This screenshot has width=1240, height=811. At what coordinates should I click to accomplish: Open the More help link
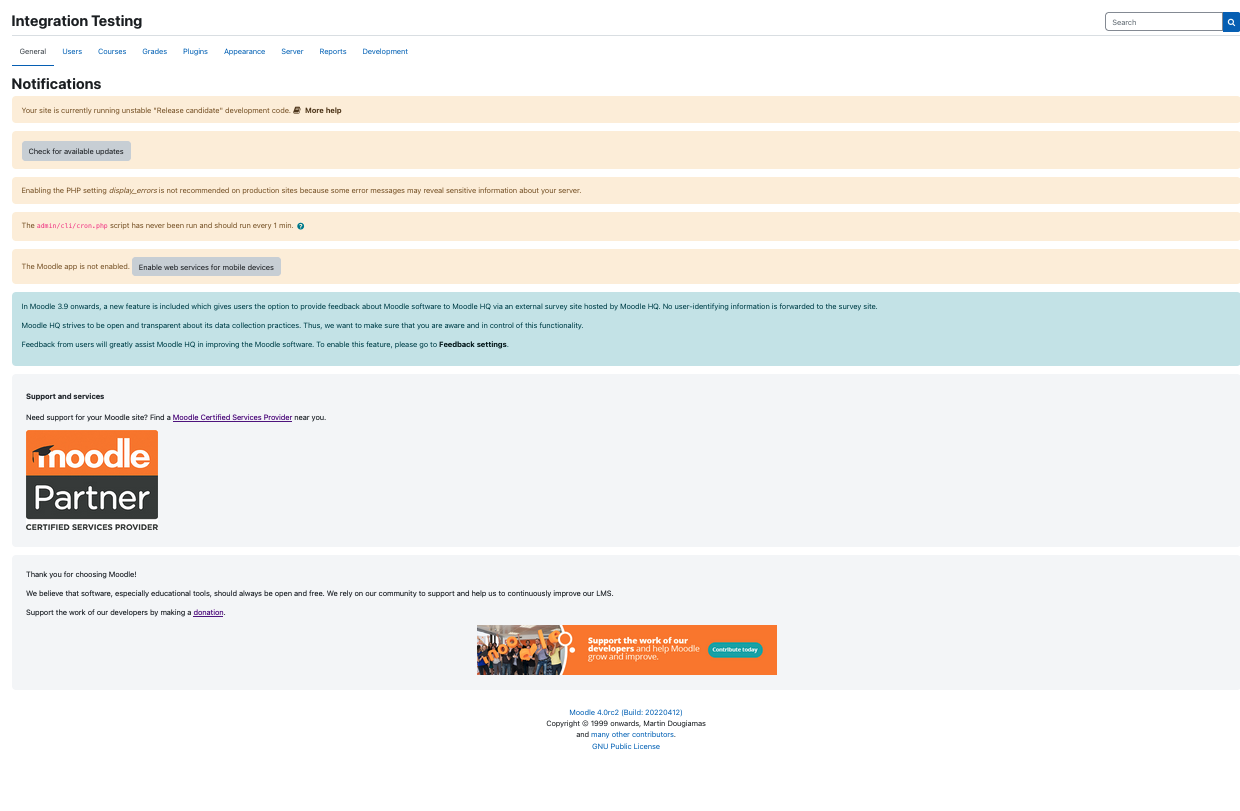323,110
